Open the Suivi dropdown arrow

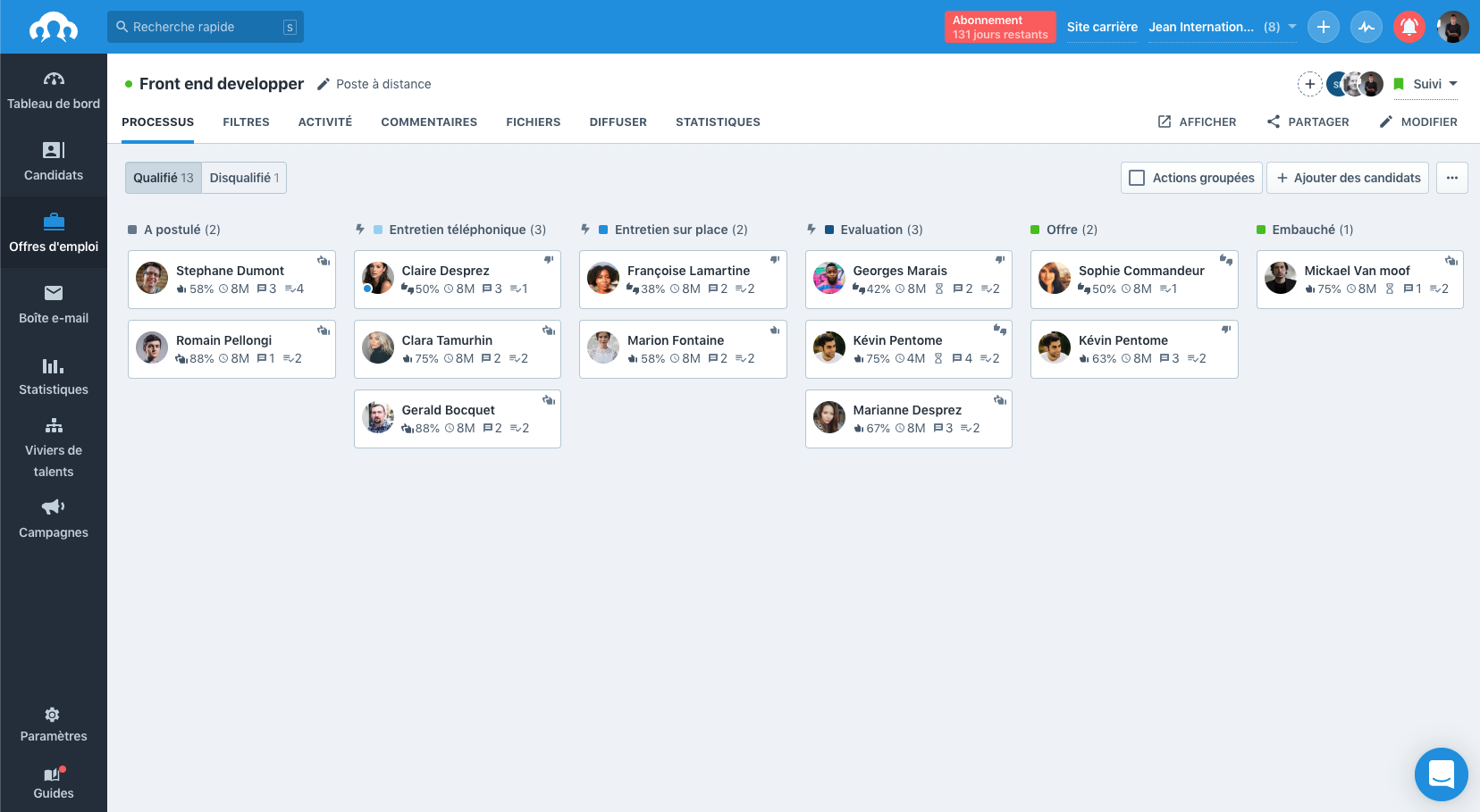pyautogui.click(x=1452, y=84)
